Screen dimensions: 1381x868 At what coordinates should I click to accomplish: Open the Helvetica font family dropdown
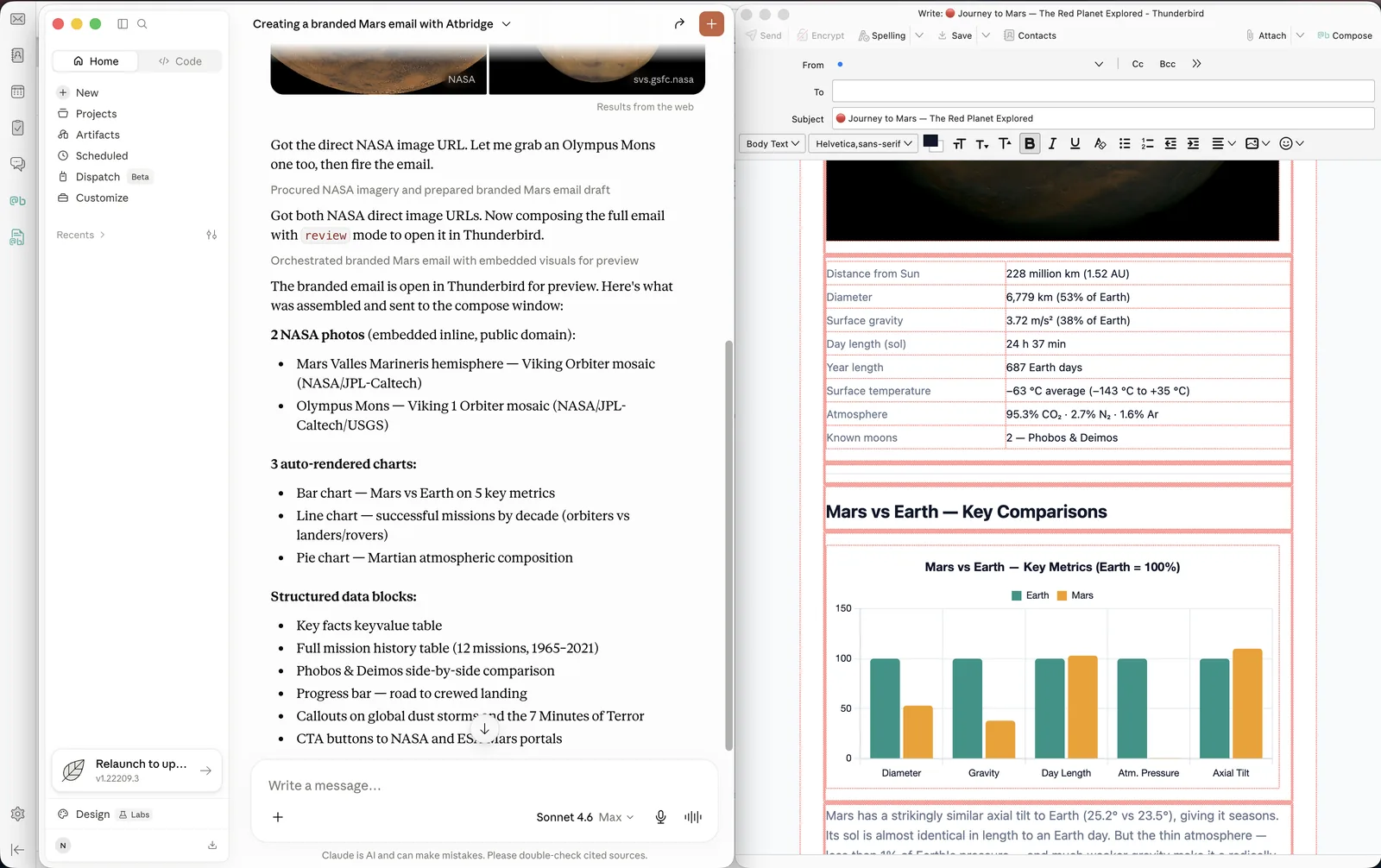863,144
